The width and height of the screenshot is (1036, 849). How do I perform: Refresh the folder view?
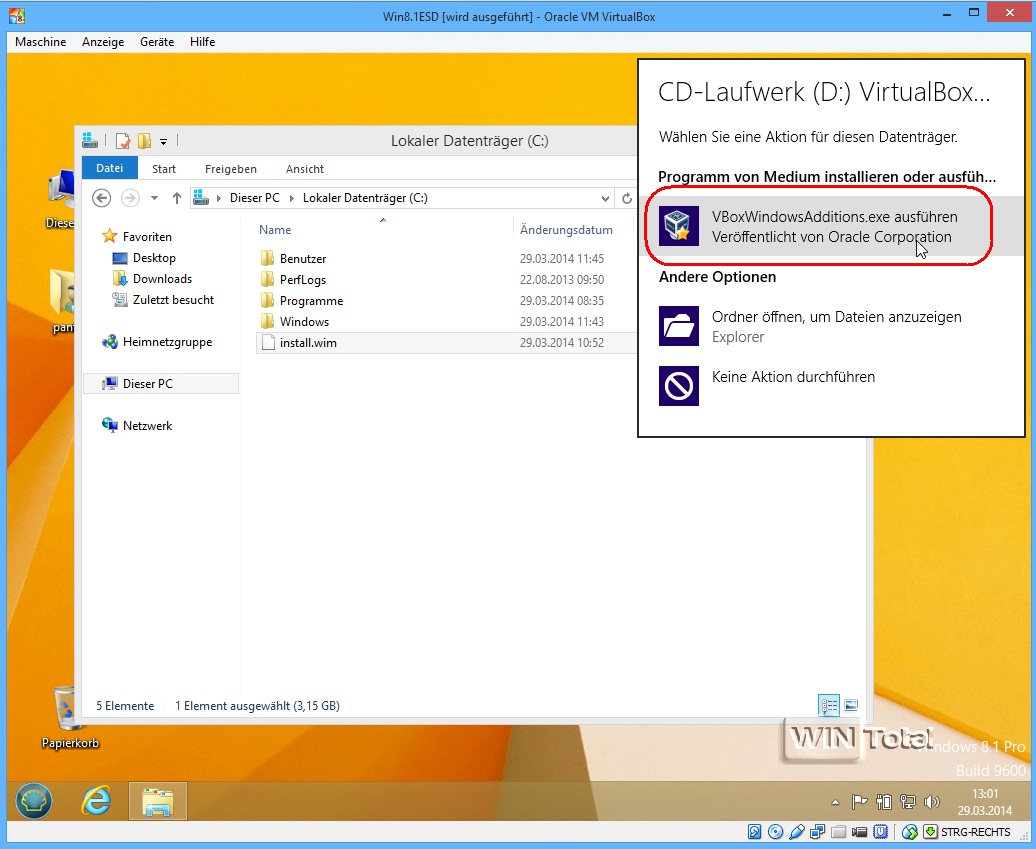[x=627, y=198]
